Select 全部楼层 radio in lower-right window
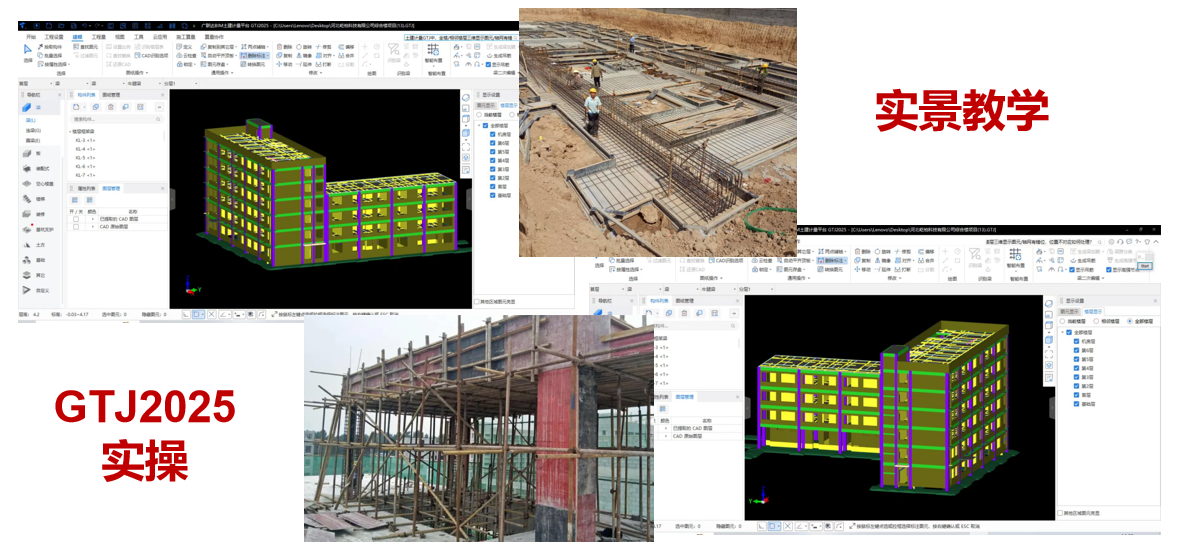The width and height of the screenshot is (1186, 554). (x=1129, y=321)
